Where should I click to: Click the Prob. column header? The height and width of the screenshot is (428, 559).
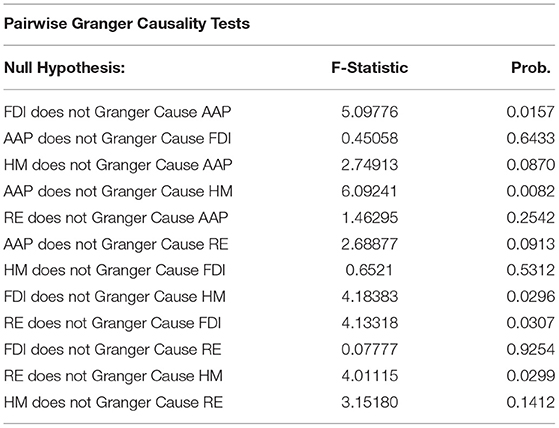pos(531,67)
